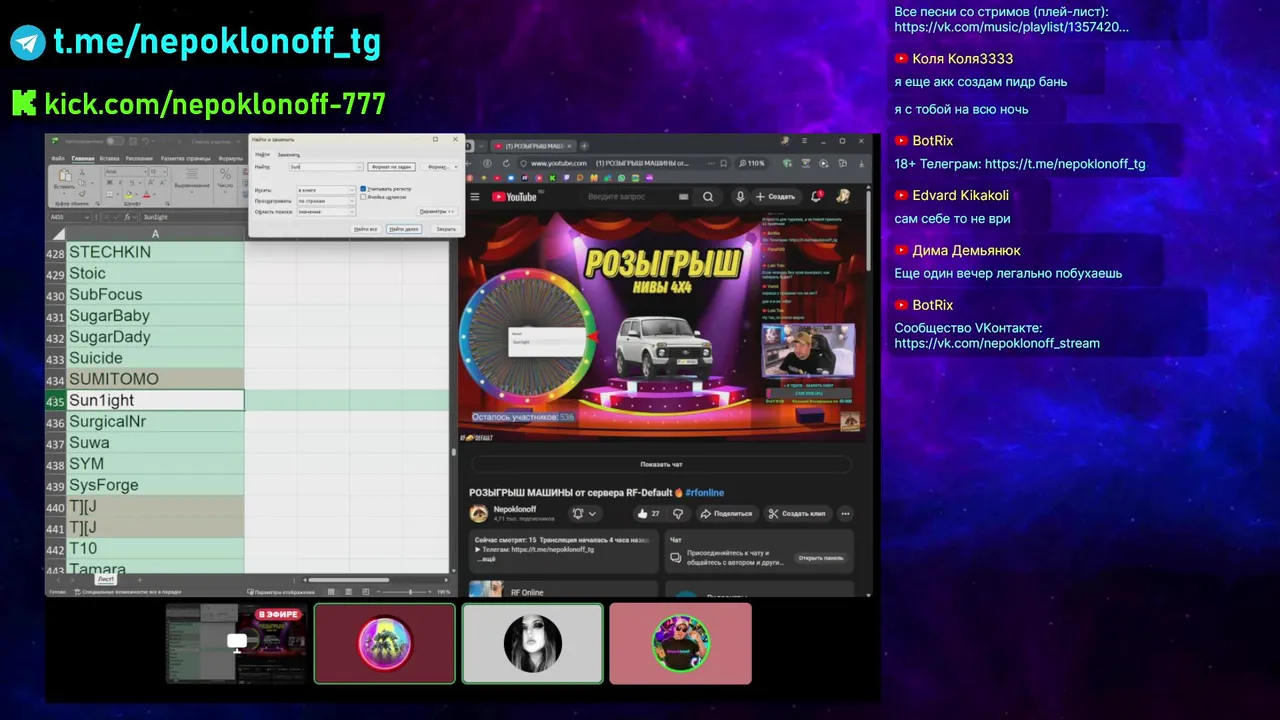
Task: Click the YouTube voice search microphone
Action: tap(740, 197)
